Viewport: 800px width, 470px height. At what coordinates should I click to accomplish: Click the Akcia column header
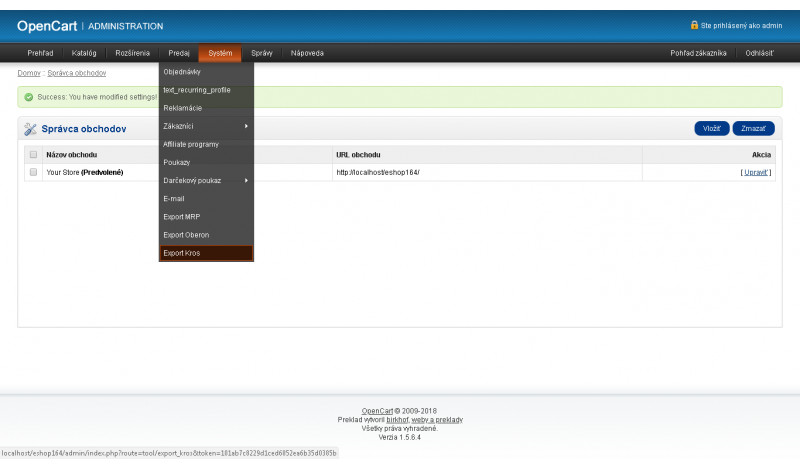coord(761,155)
